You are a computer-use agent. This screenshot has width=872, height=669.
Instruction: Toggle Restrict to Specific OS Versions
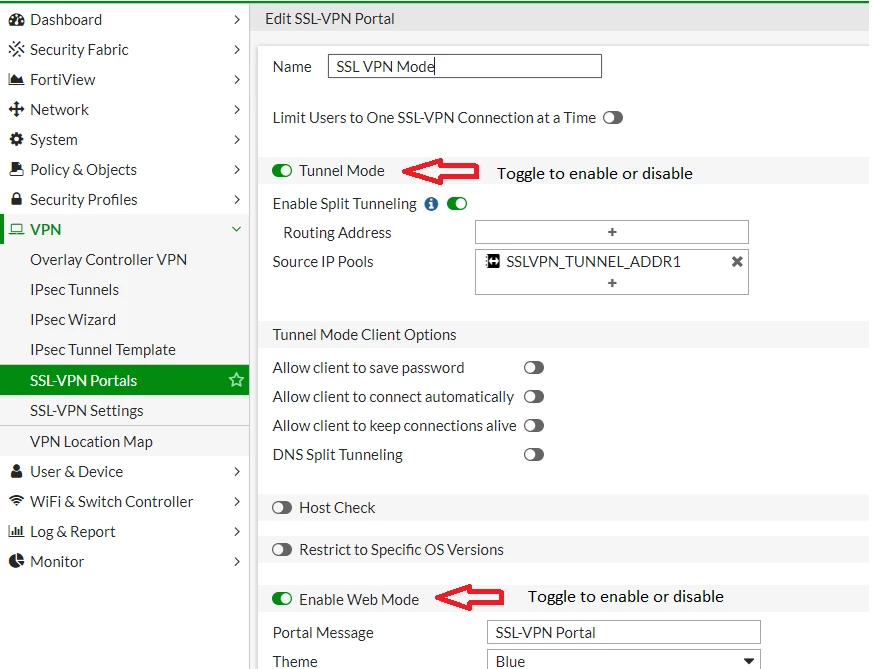pyautogui.click(x=282, y=550)
